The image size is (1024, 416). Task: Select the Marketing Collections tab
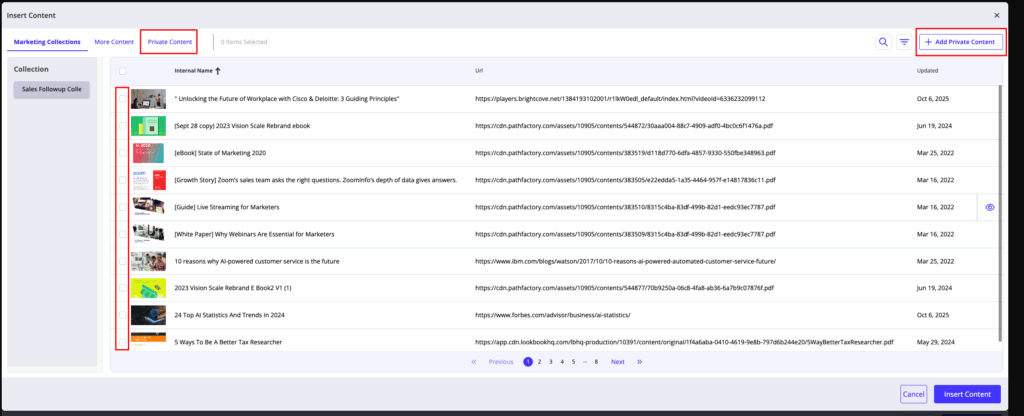click(x=47, y=42)
